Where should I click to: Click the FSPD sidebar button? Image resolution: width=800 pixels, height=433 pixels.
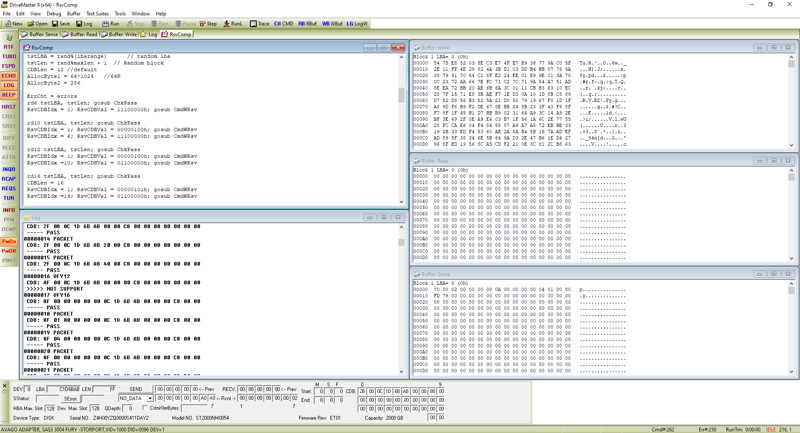point(9,66)
